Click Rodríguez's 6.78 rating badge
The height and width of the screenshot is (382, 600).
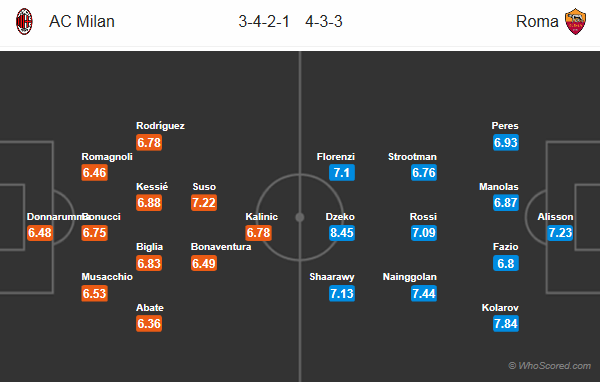click(x=149, y=142)
